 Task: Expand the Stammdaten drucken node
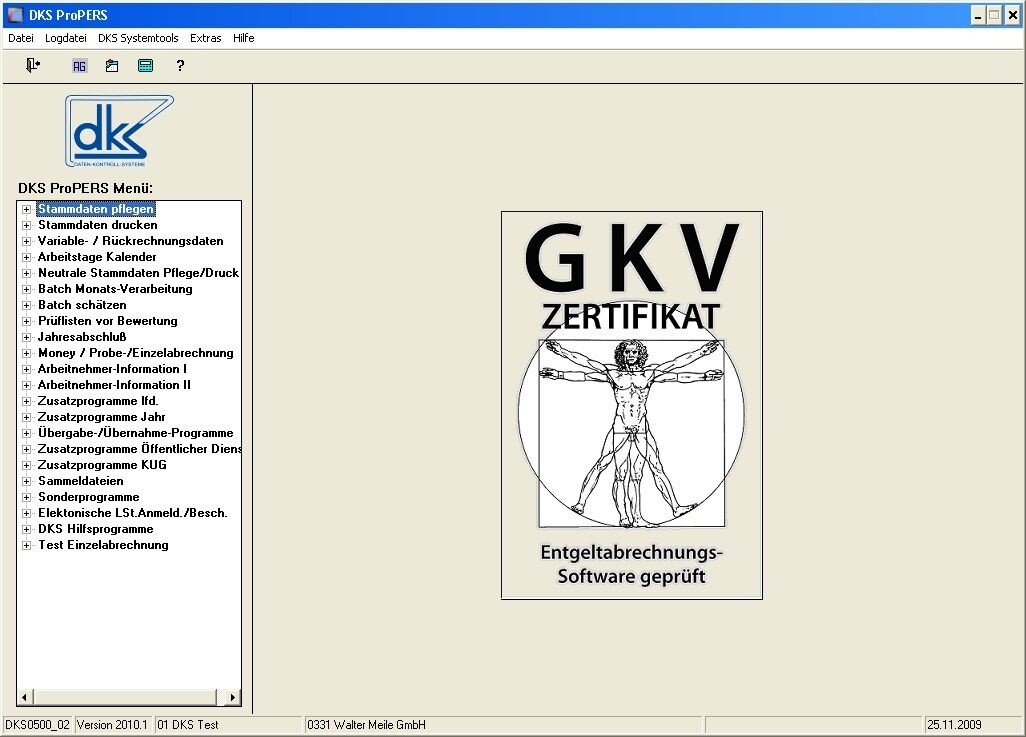pyautogui.click(x=26, y=225)
